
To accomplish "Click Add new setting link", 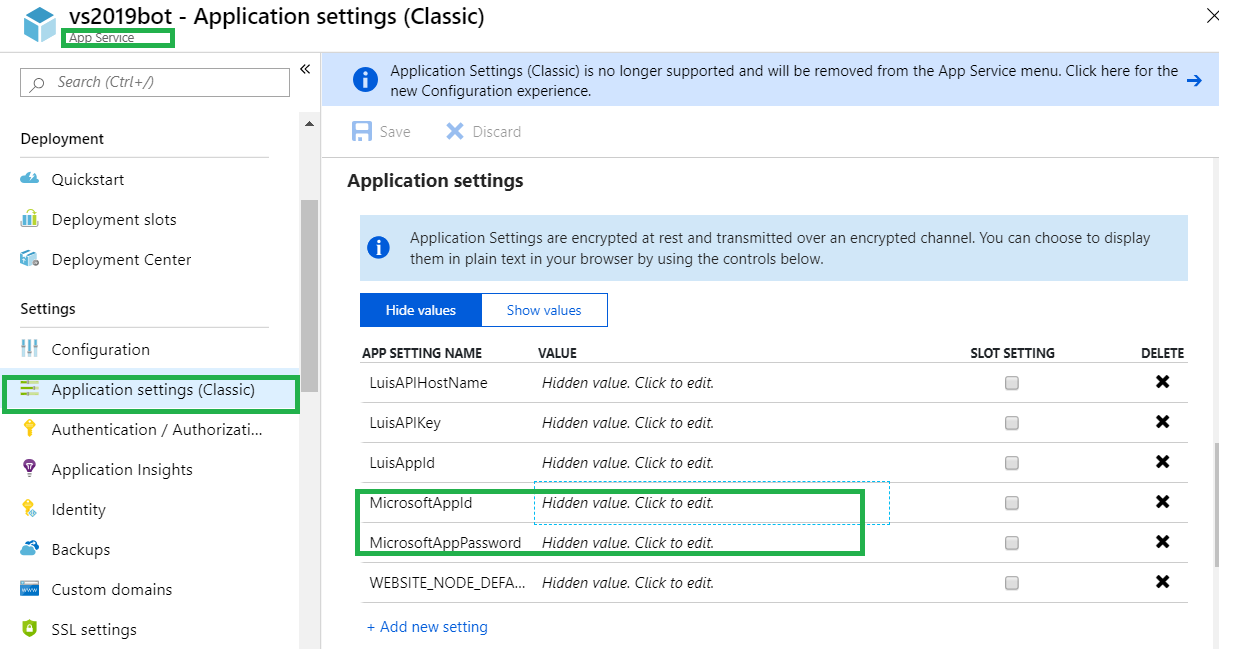I will coord(427,627).
